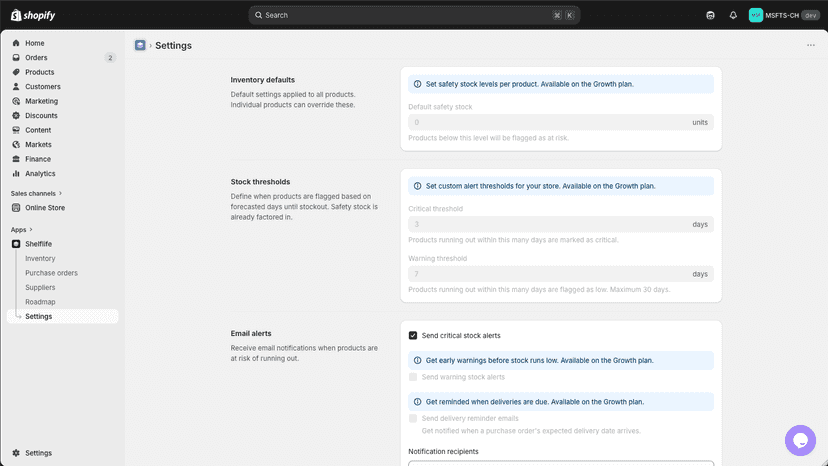
Task: Click the Finance label
Action: [38, 159]
